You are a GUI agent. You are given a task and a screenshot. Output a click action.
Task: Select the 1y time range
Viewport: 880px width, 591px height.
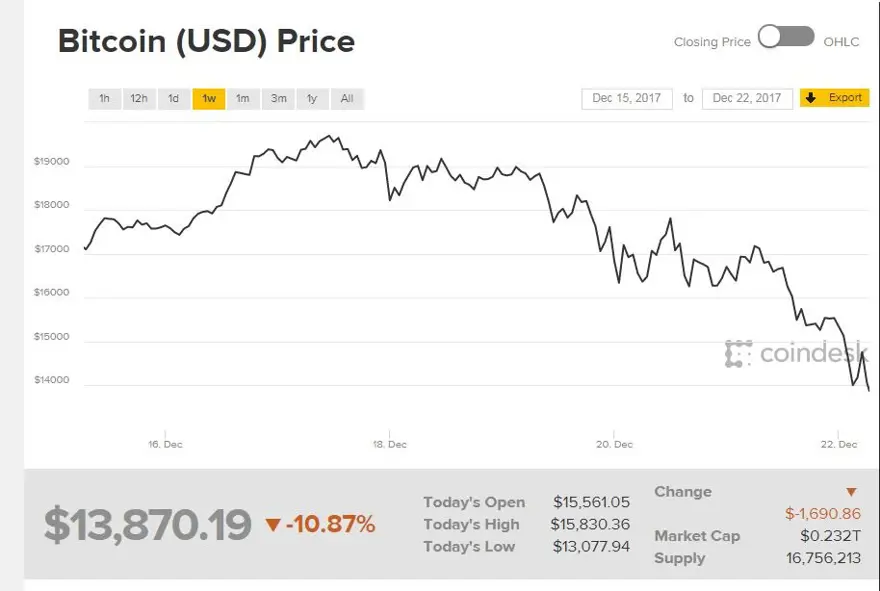[312, 99]
